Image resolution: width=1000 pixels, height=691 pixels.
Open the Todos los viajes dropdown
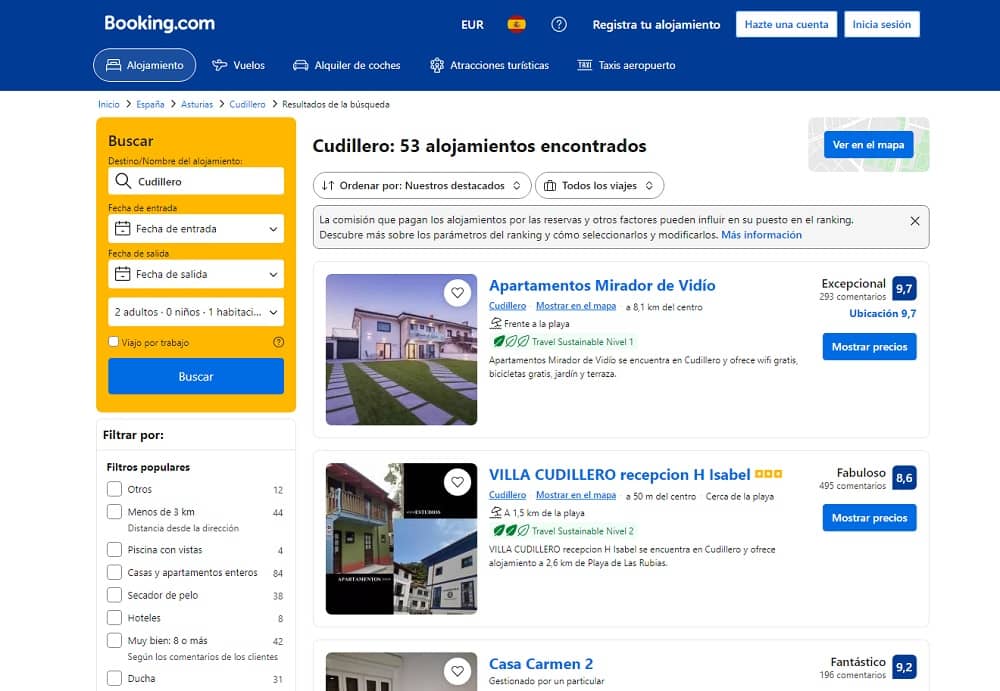pos(599,186)
